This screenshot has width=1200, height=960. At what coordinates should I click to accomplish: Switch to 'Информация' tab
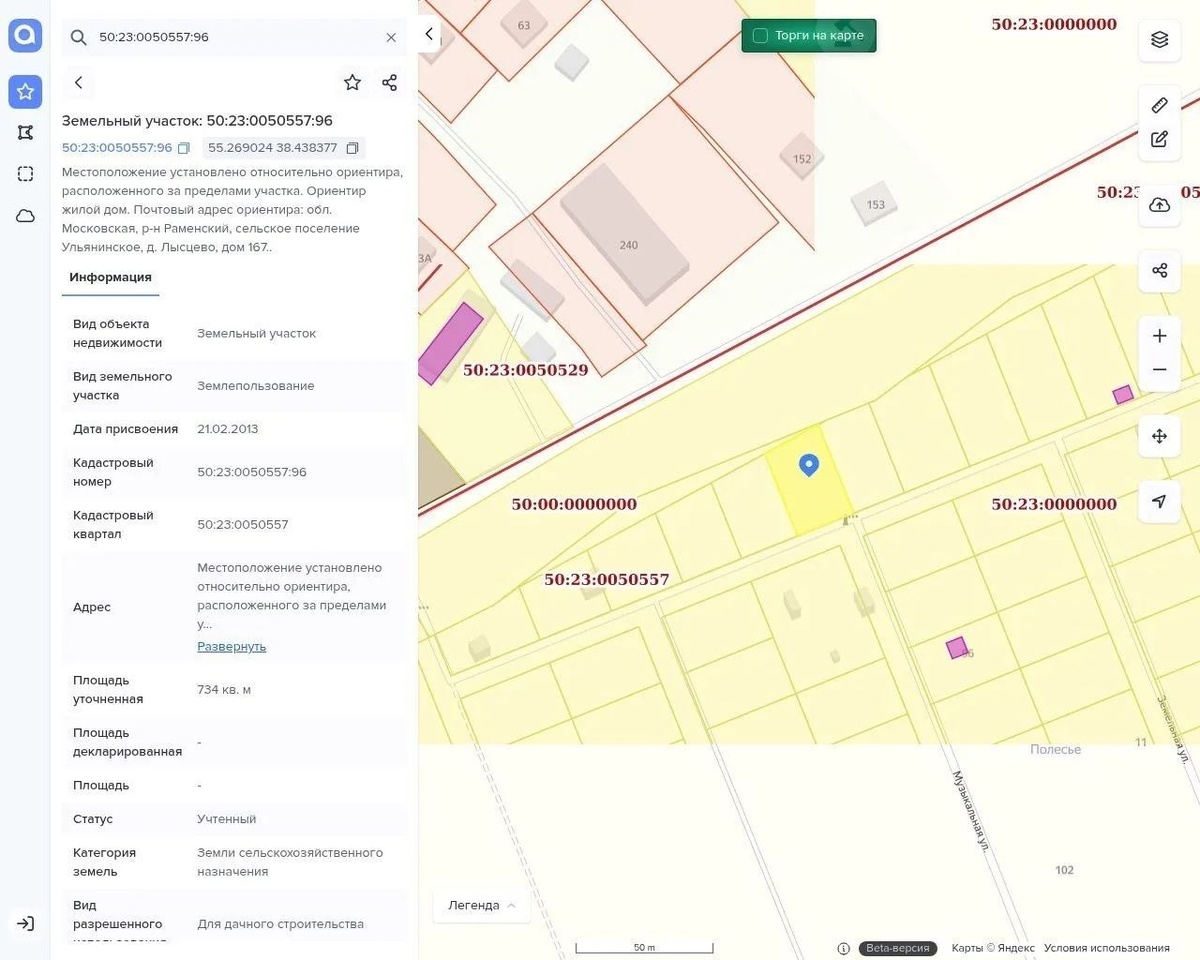pyautogui.click(x=110, y=277)
